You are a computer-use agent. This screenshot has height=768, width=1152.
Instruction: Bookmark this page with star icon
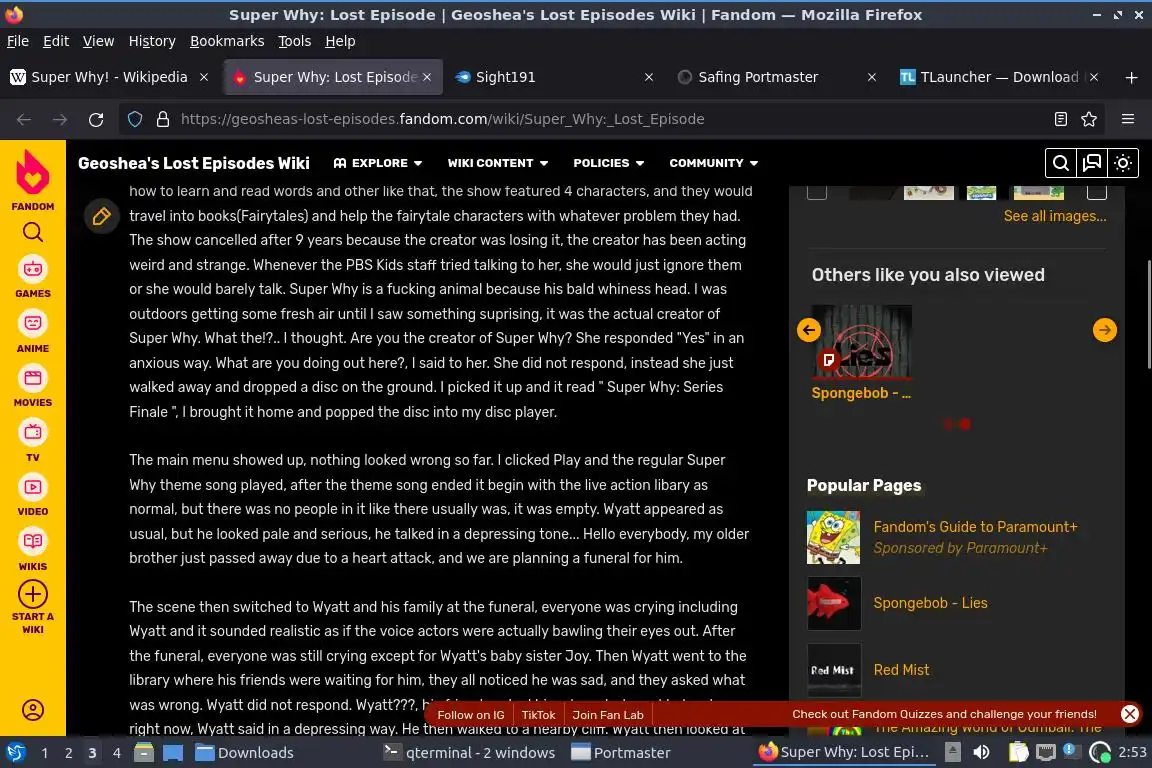coord(1089,119)
